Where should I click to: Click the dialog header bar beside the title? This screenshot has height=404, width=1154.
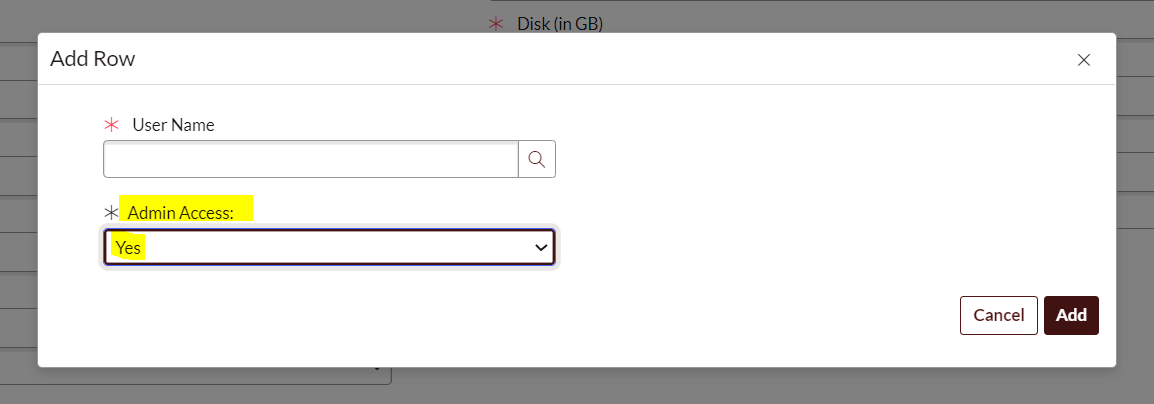(589, 59)
